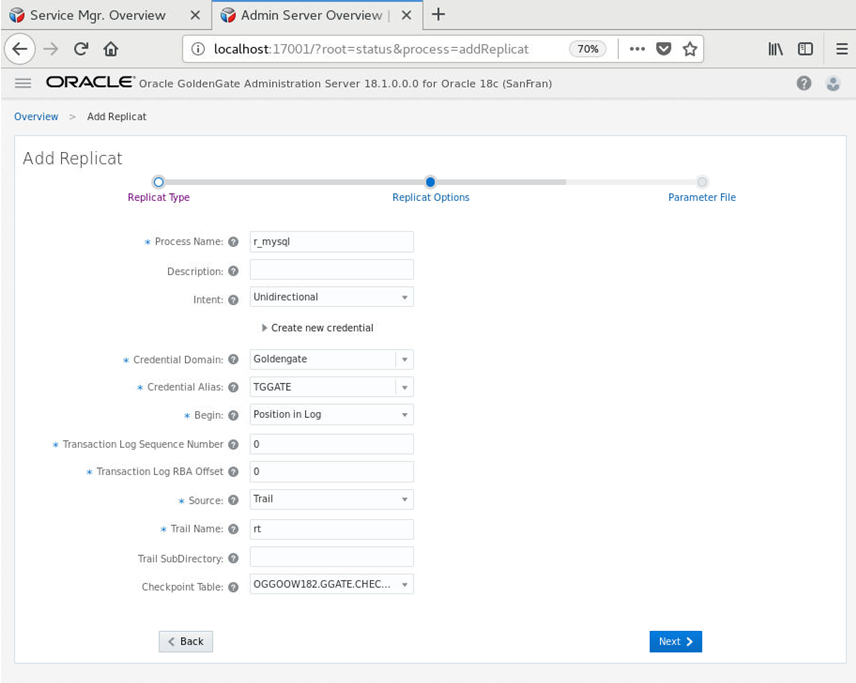Jump to Parameter File step
Image resolution: width=856 pixels, height=683 pixels.
pyautogui.click(x=702, y=197)
